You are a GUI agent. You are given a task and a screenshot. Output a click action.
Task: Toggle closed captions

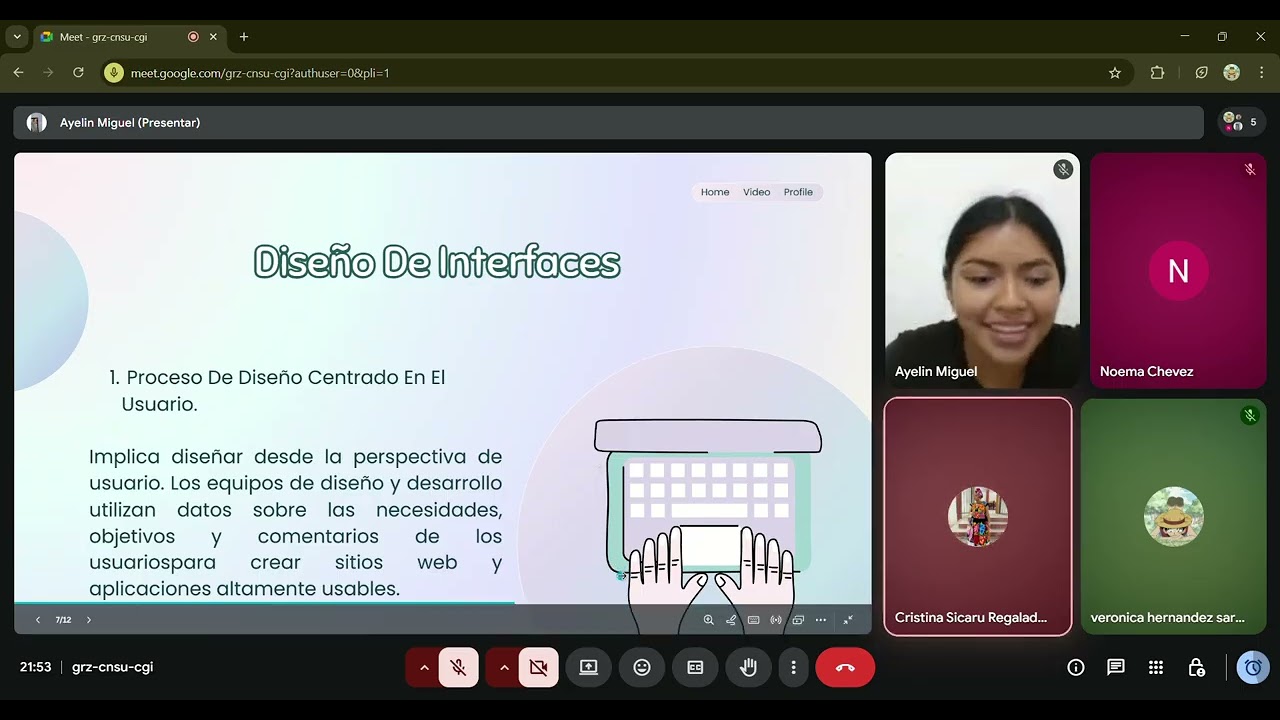695,667
